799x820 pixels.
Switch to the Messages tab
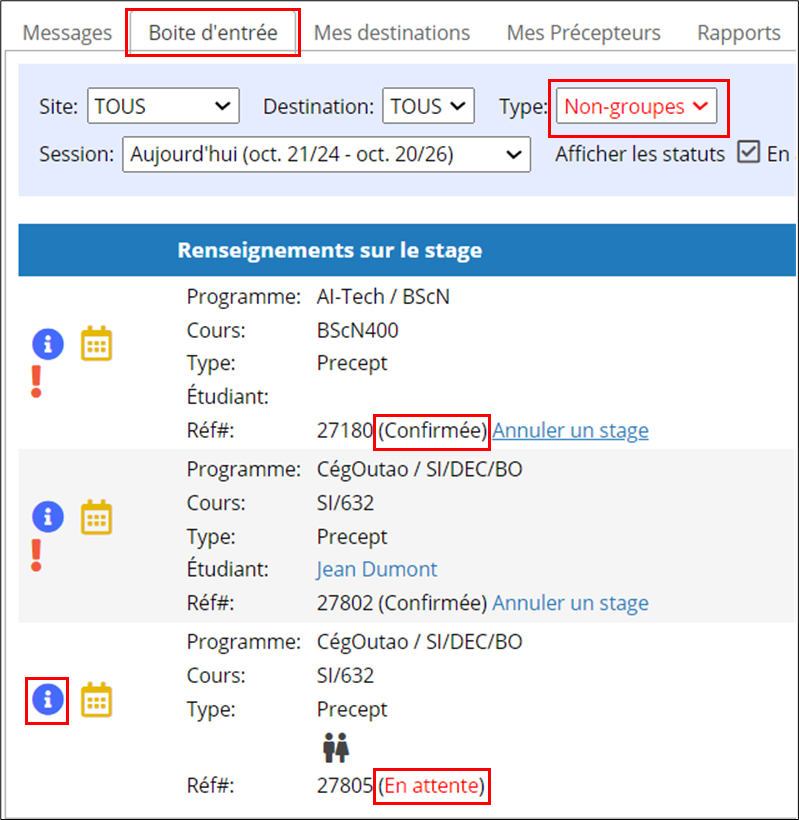67,33
